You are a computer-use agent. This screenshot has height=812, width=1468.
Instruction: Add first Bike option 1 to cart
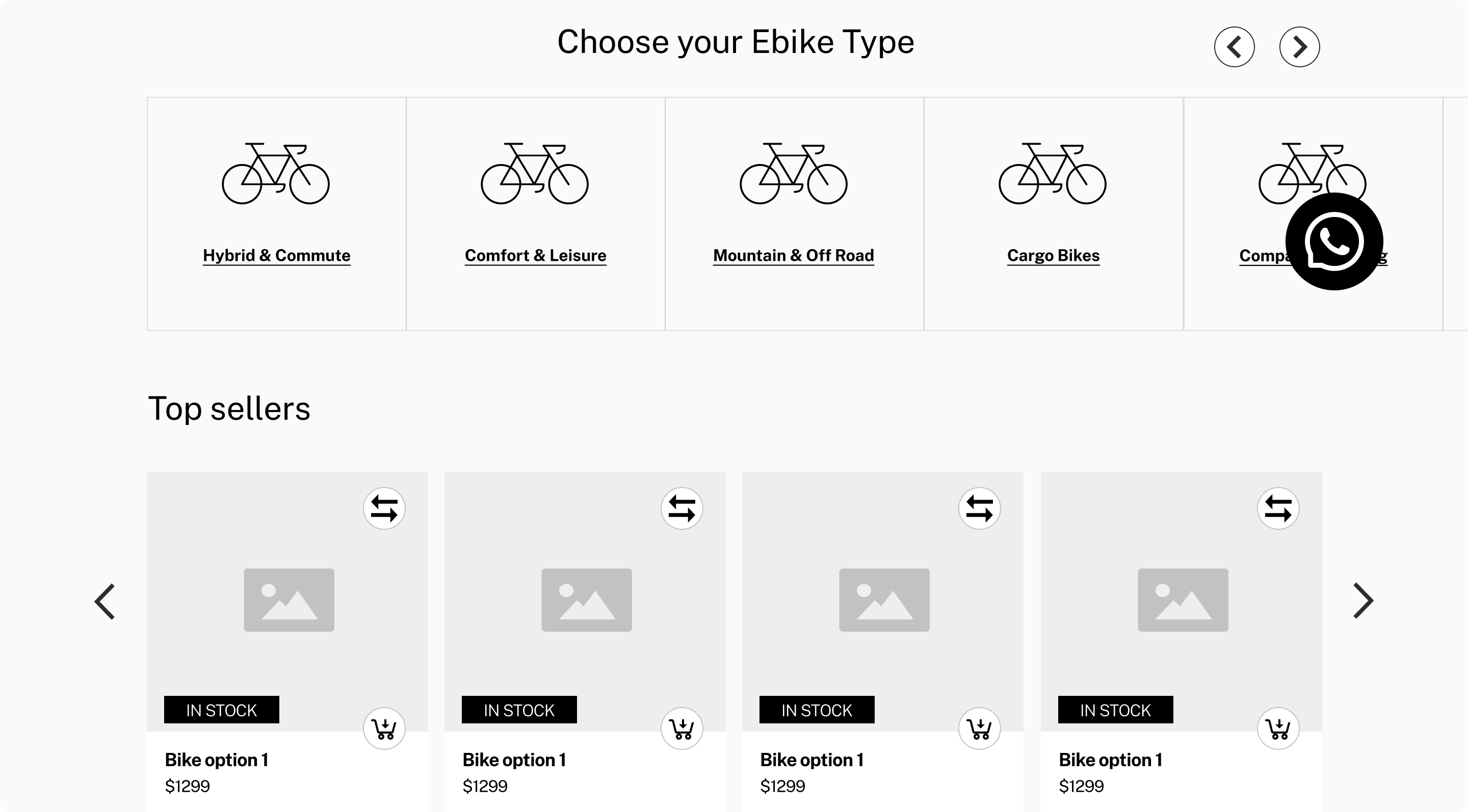[384, 728]
